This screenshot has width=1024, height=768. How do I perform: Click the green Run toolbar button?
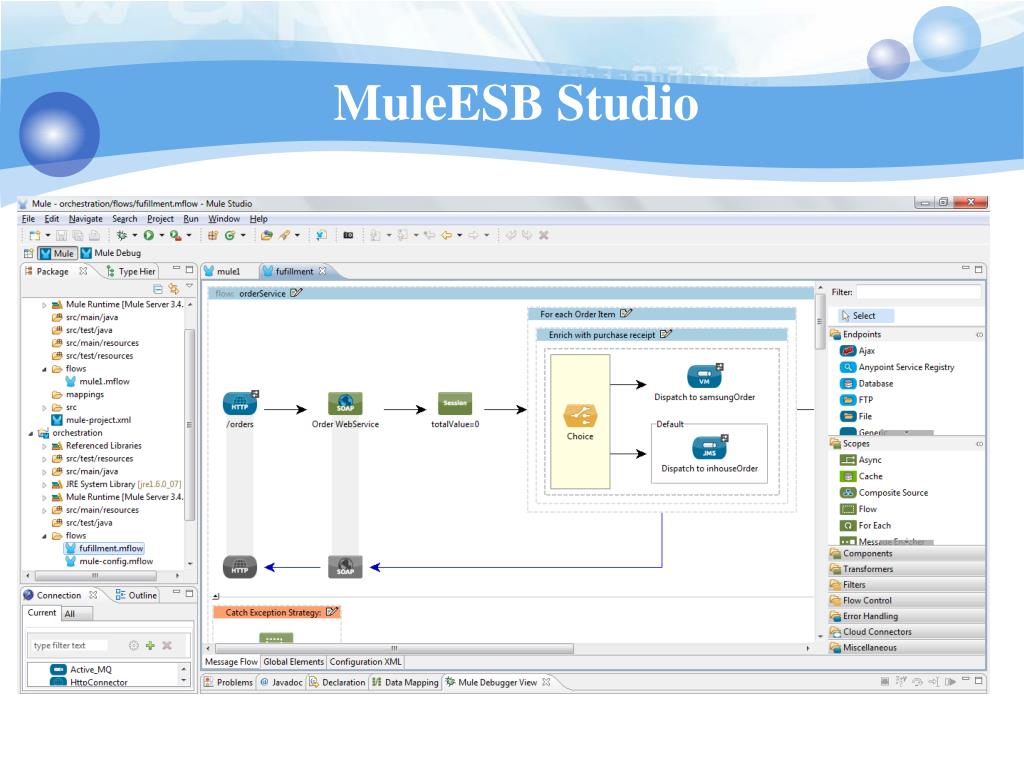149,235
